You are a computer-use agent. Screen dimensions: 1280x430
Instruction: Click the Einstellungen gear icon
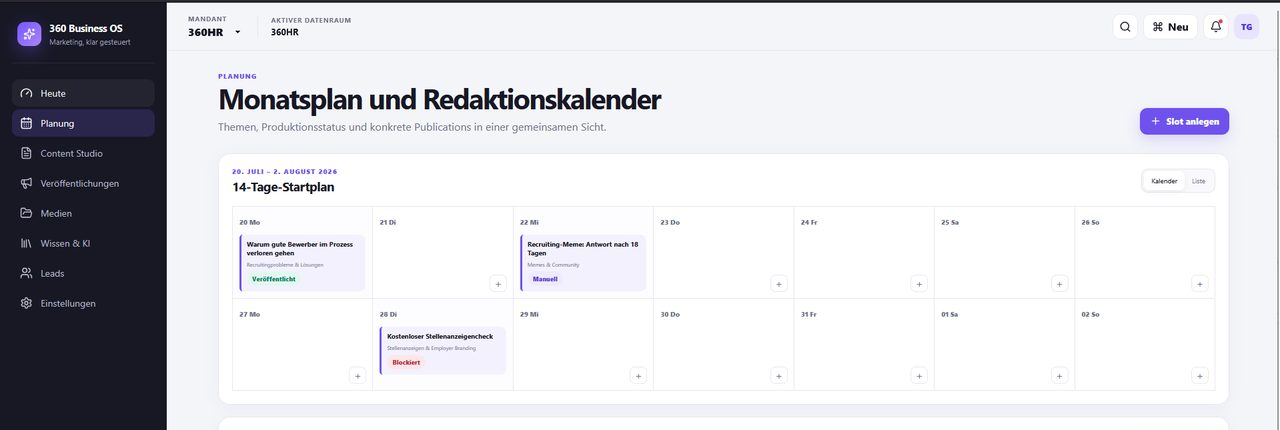[x=27, y=303]
